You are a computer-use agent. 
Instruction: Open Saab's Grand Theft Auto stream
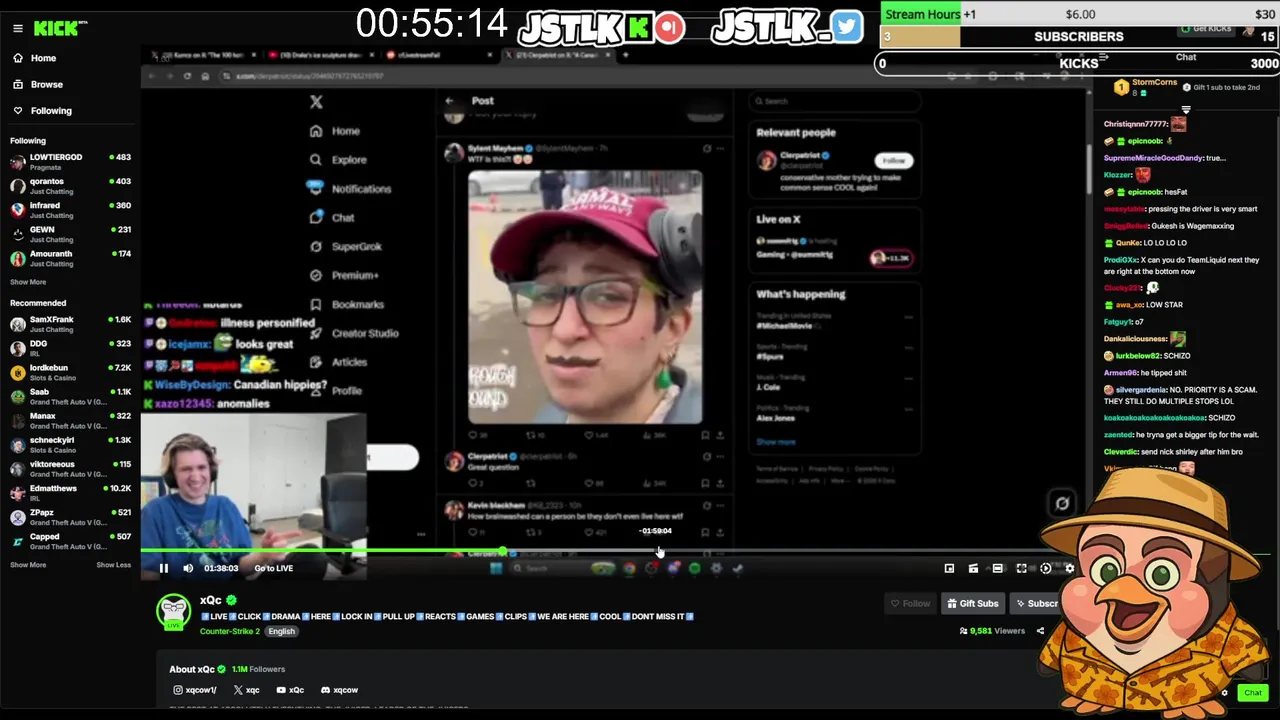(x=70, y=396)
